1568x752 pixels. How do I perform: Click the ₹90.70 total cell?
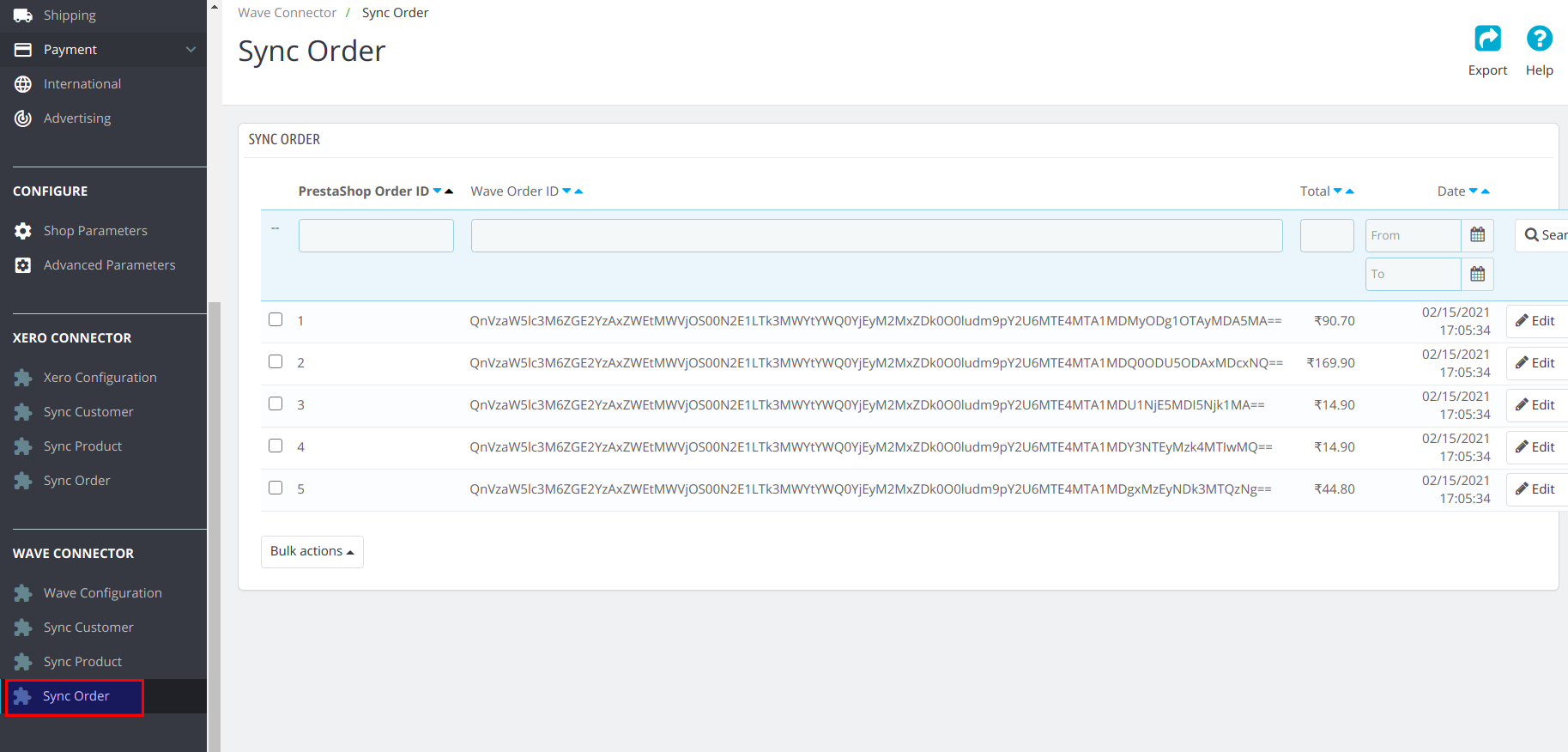tap(1335, 321)
